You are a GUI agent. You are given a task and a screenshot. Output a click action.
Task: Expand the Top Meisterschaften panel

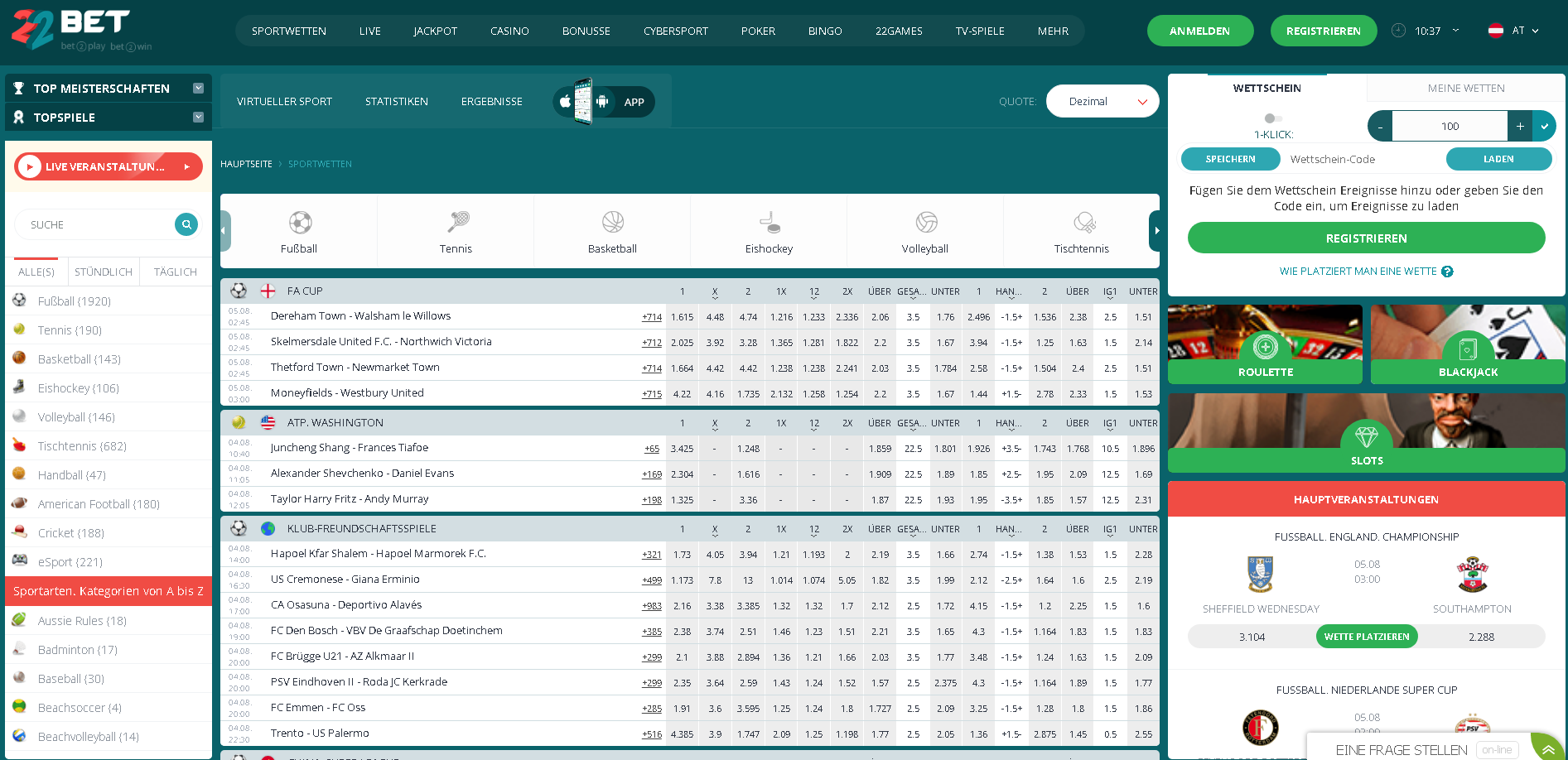coord(198,89)
